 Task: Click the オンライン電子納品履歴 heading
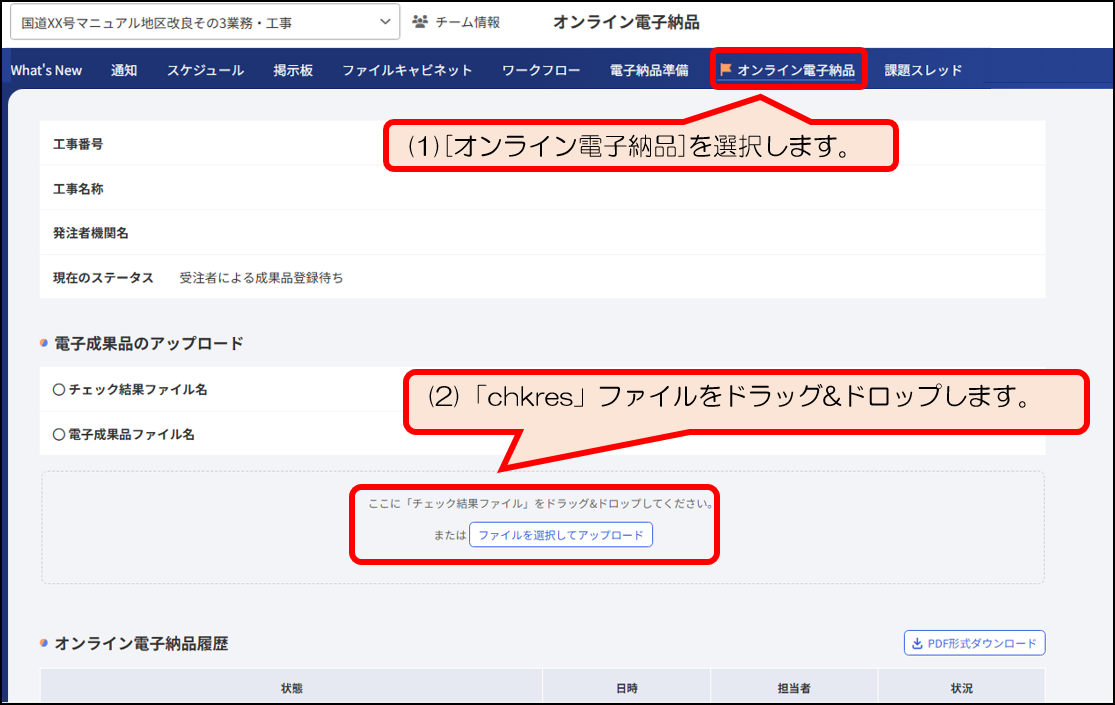pos(142,644)
